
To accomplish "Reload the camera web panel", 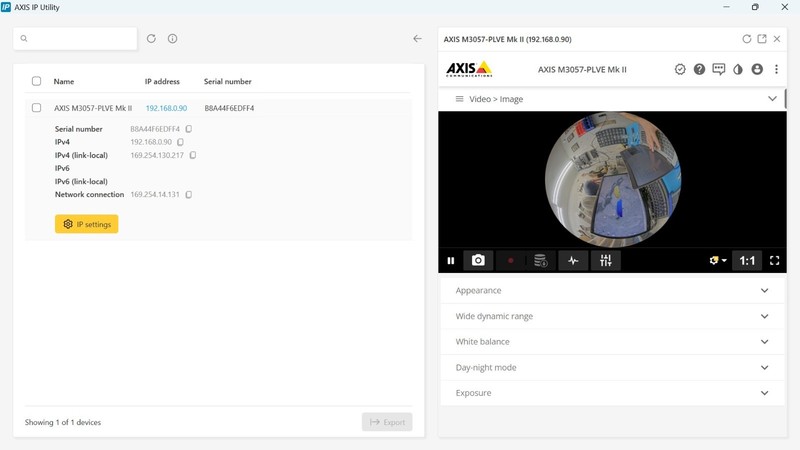I will click(x=746, y=39).
